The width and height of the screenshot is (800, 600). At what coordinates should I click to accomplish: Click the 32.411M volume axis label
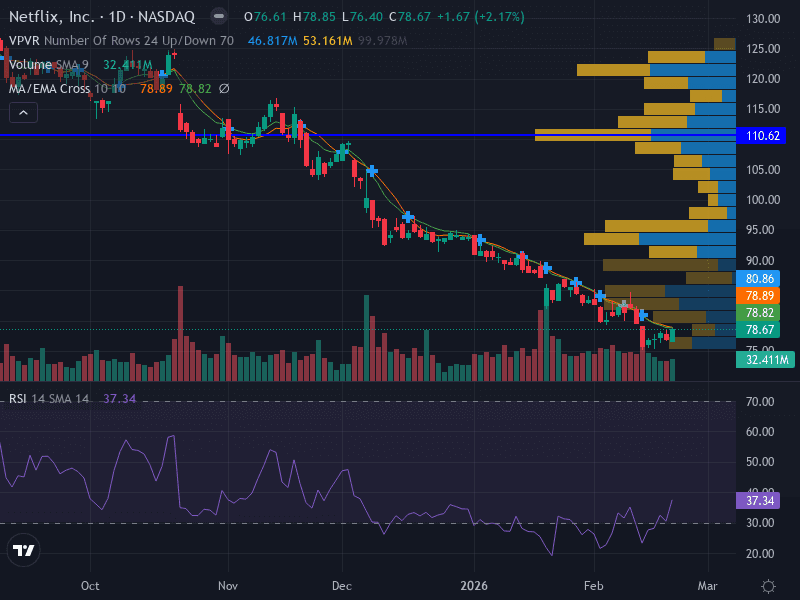click(766, 360)
